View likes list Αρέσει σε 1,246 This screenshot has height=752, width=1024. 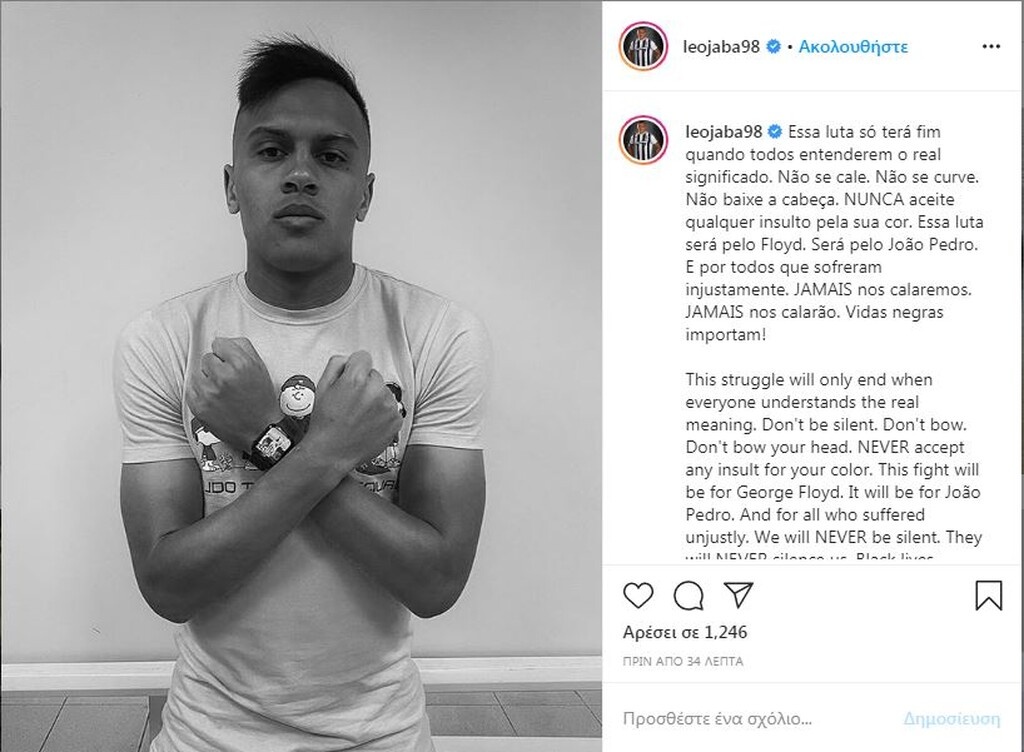click(685, 632)
